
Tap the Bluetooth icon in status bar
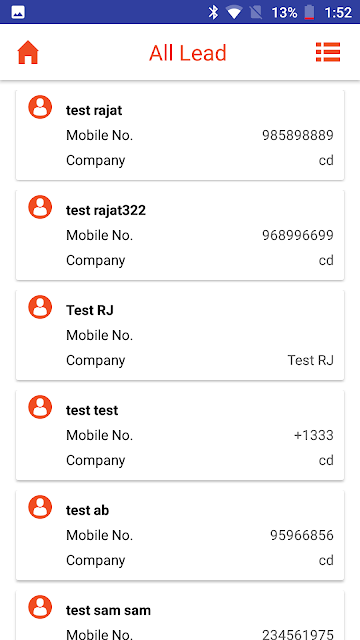pos(213,12)
